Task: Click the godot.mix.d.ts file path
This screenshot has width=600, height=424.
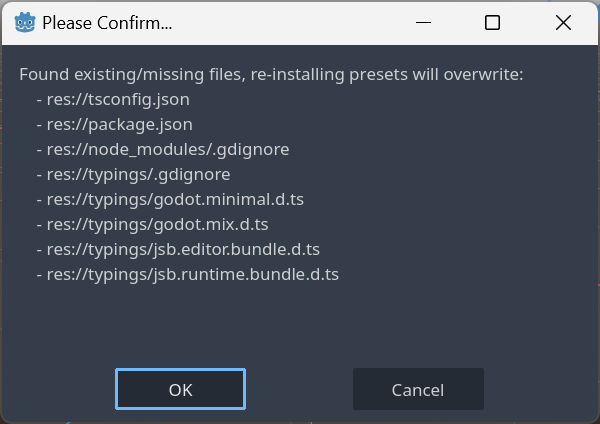Action: tap(152, 224)
